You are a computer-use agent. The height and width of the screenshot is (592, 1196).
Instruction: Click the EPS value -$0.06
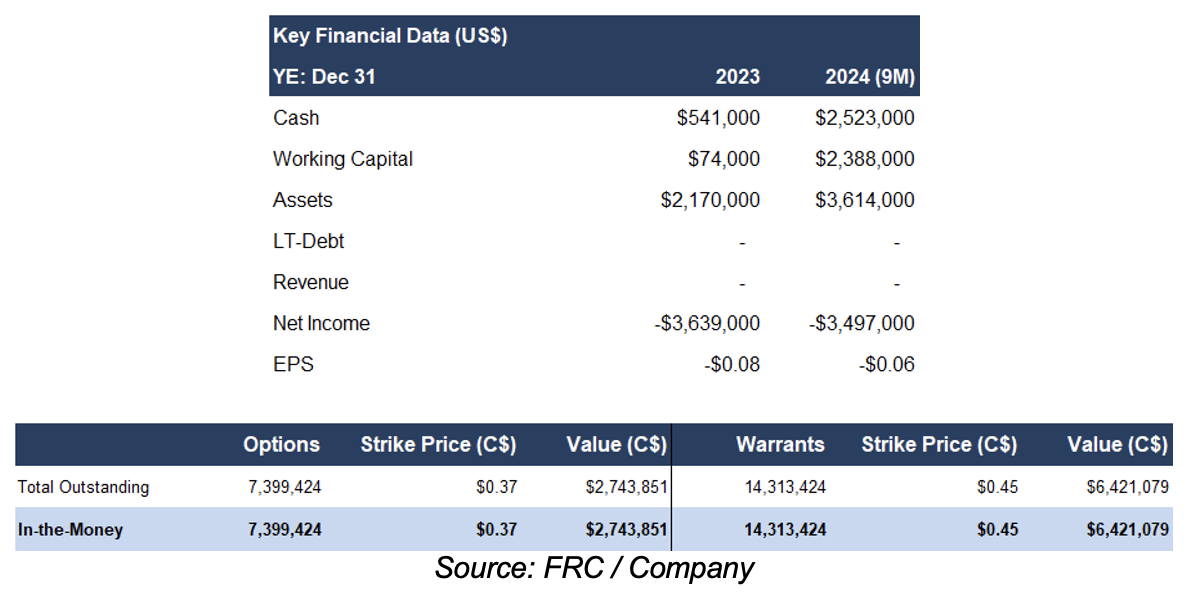point(886,364)
